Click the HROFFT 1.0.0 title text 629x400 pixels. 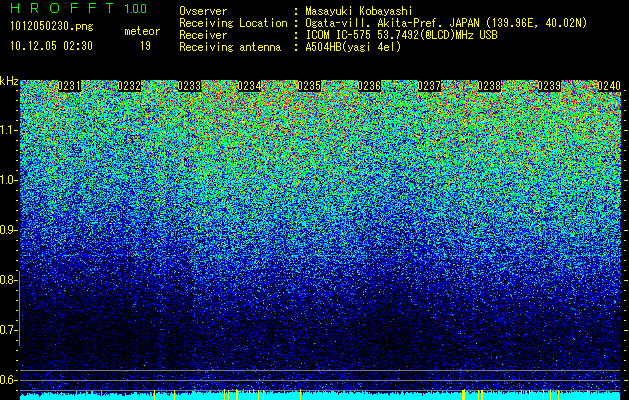coord(79,8)
